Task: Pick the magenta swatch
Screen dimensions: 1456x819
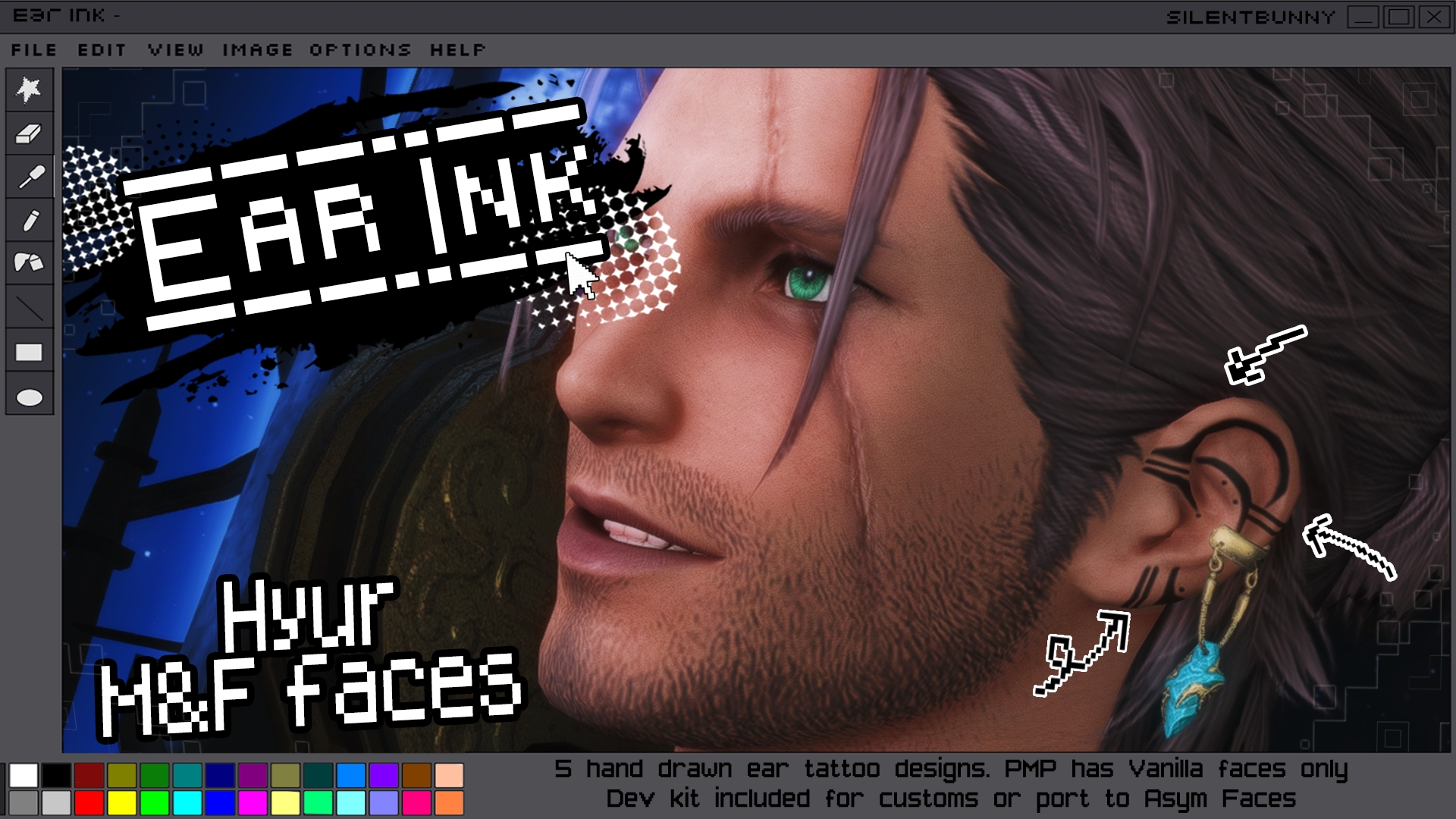Action: (x=253, y=803)
